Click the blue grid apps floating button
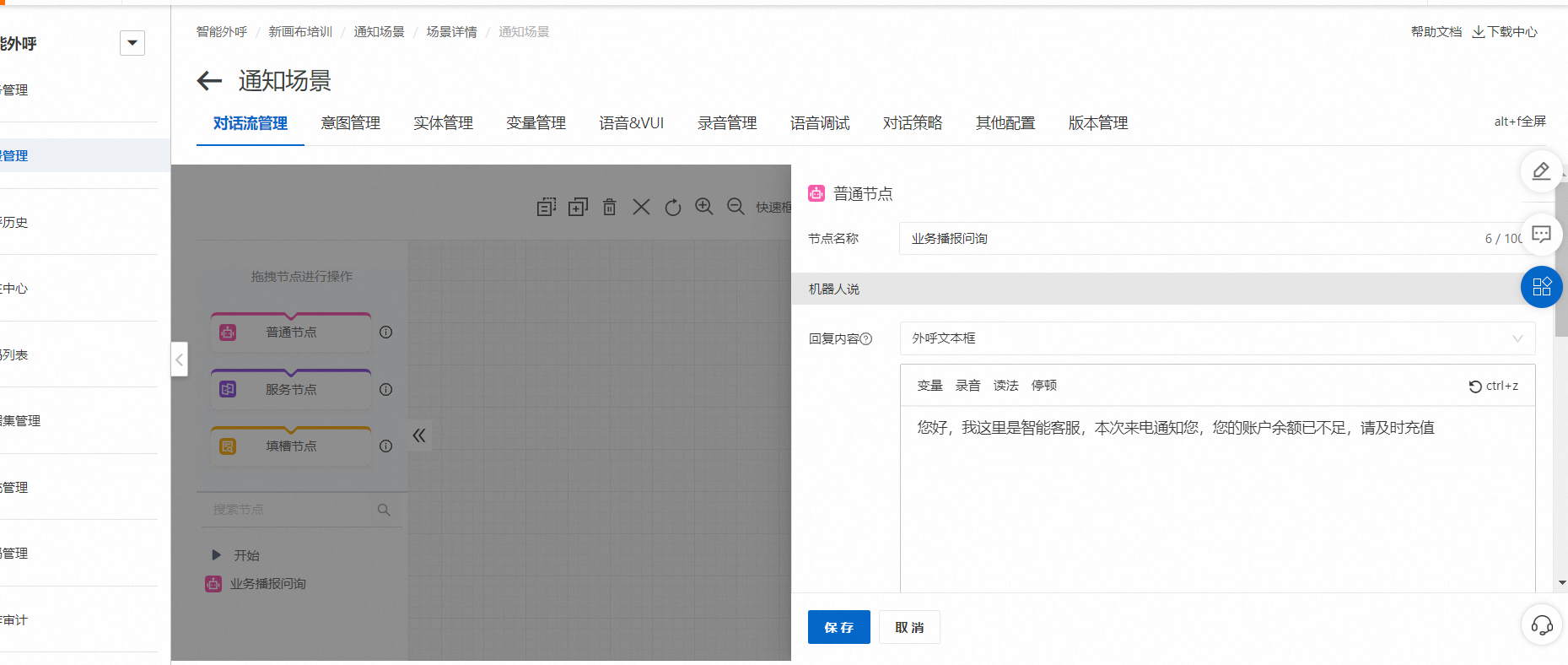 click(1542, 287)
